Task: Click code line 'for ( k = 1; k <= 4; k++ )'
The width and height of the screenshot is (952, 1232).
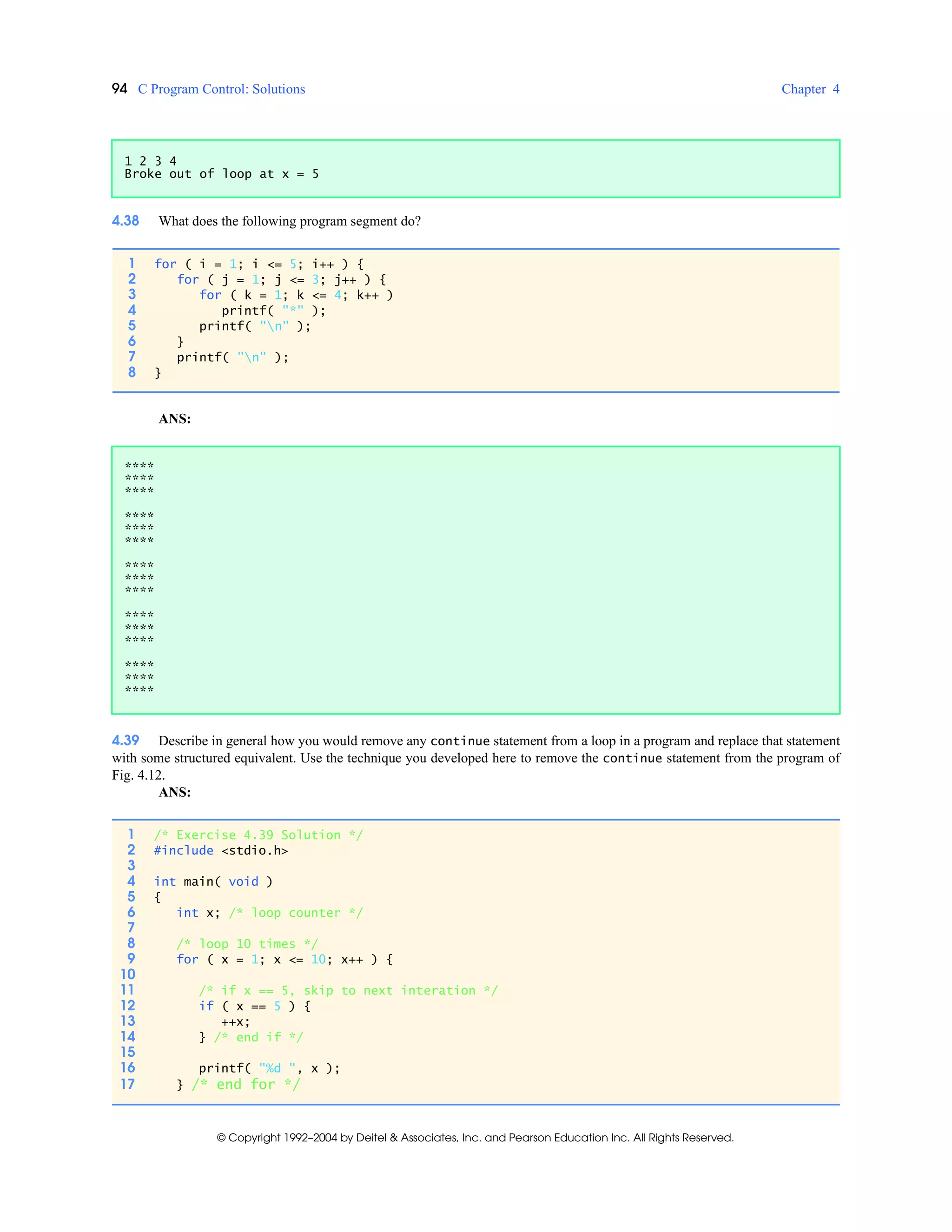Action: pos(296,295)
